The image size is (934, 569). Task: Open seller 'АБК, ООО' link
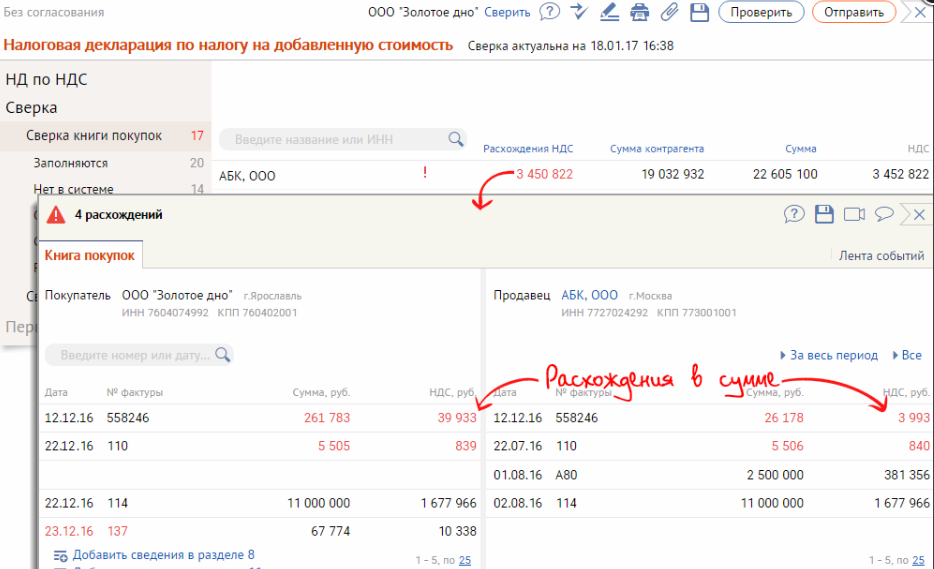click(589, 295)
